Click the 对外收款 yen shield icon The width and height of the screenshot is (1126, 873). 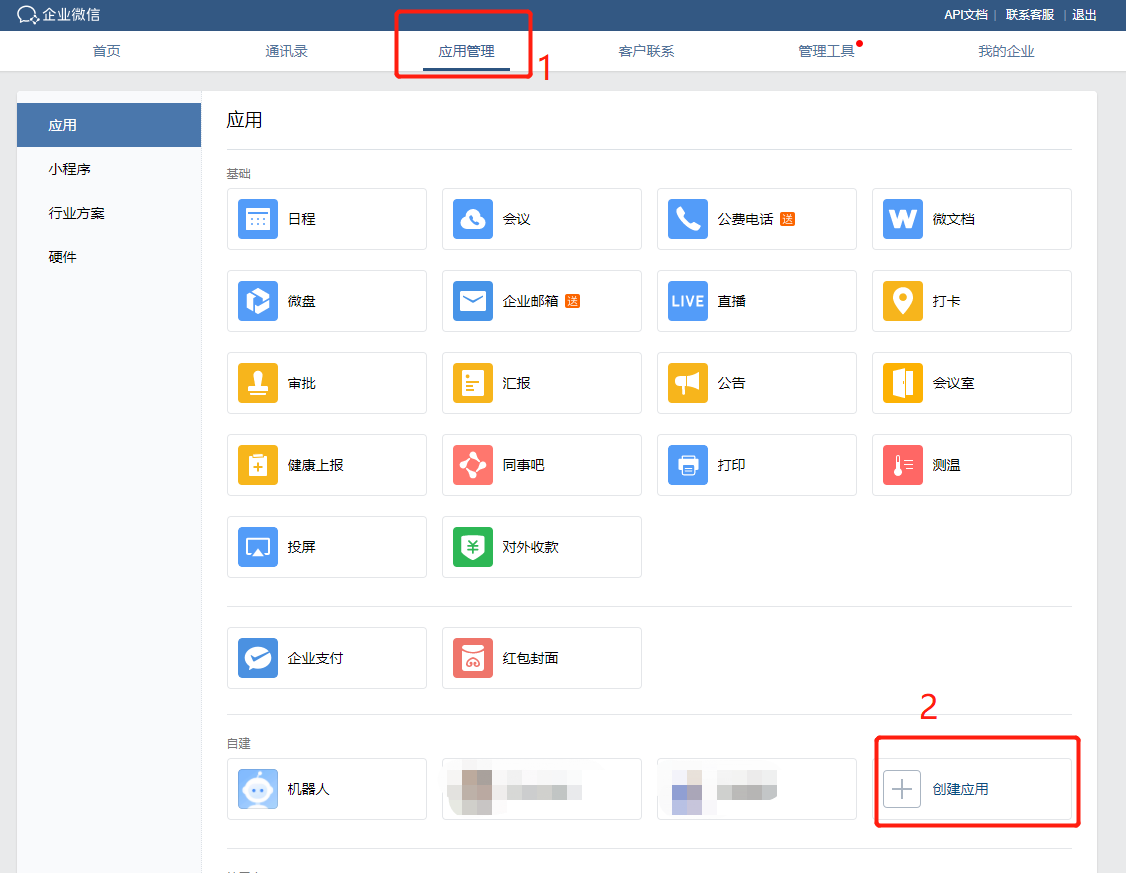coord(473,547)
